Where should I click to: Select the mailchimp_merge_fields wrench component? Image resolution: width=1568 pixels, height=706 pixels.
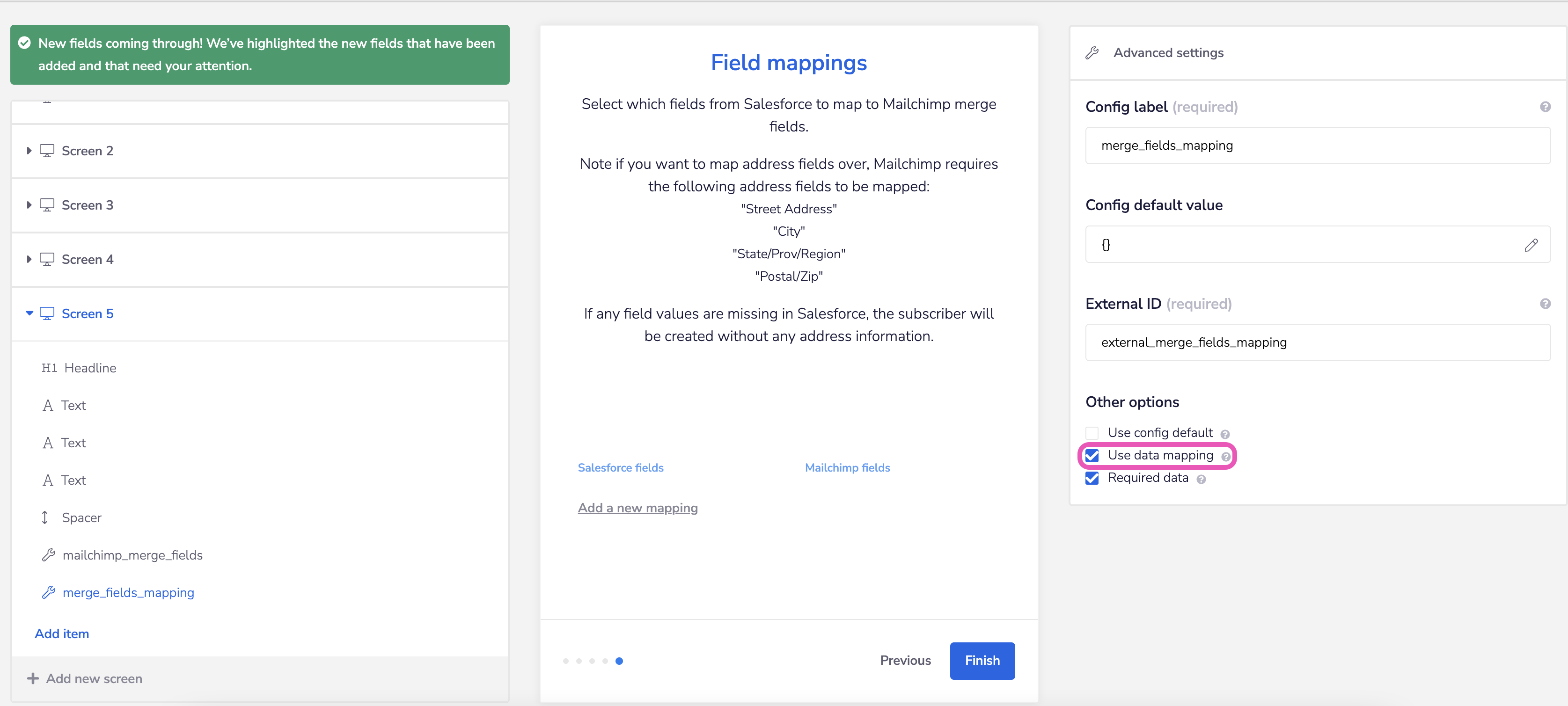tap(133, 554)
